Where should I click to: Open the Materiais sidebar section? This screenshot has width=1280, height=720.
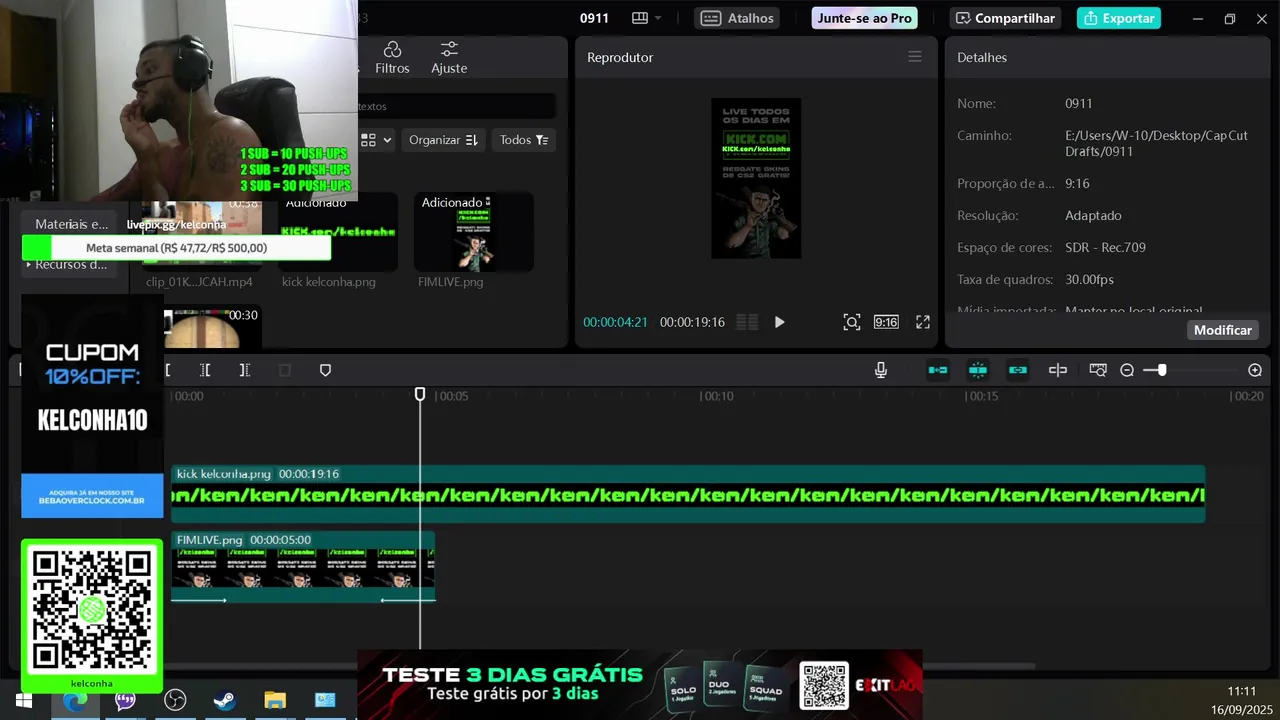point(71,224)
